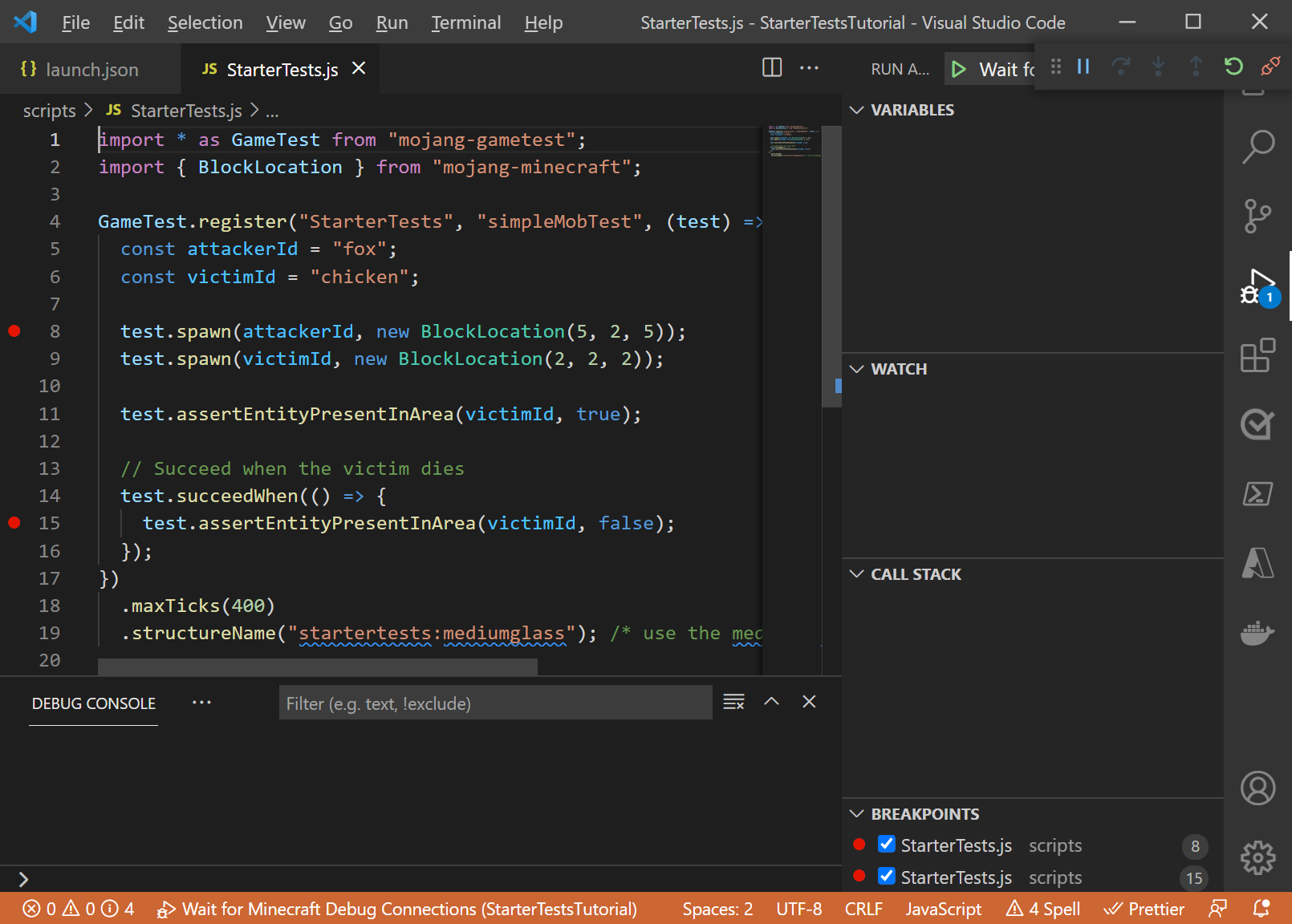Grab the debug toolbar drag handle
This screenshot has width=1292, height=924.
click(1056, 67)
